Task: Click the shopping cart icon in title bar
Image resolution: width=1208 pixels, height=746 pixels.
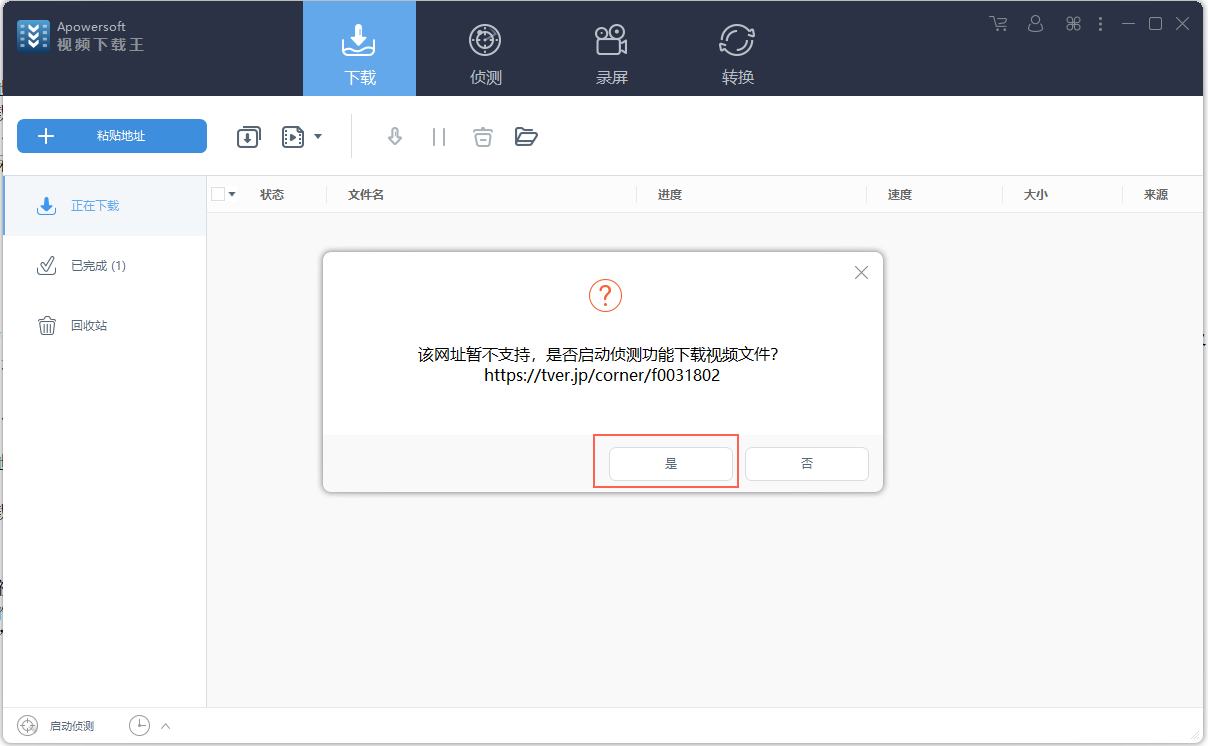Action: pos(998,24)
